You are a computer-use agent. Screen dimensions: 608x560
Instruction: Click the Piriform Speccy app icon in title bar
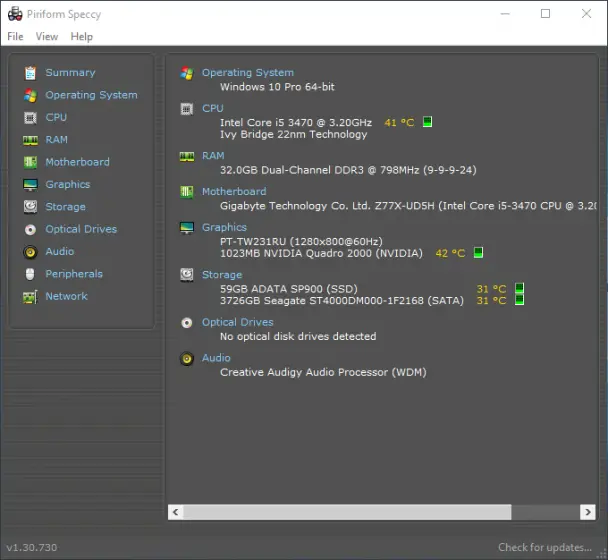pos(15,14)
